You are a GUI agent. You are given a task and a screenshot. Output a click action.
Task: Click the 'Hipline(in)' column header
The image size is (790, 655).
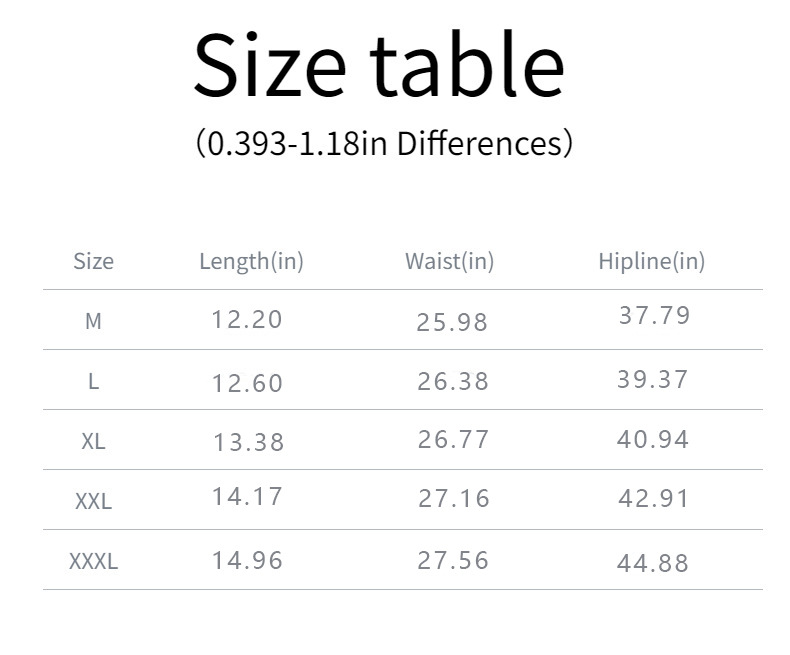click(x=651, y=261)
